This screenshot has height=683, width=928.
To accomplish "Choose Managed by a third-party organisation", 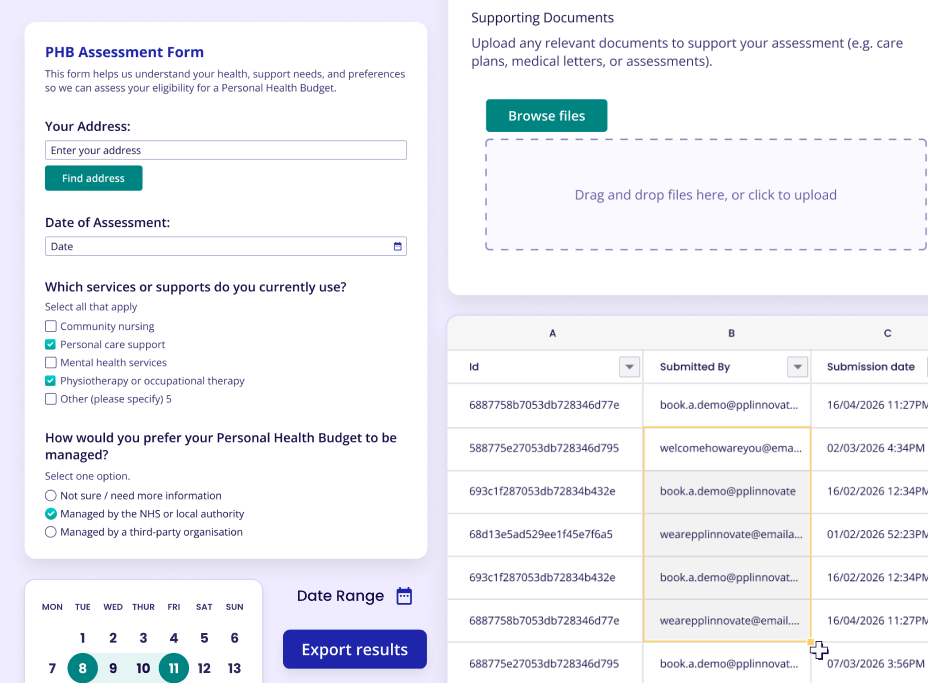I will coord(51,532).
